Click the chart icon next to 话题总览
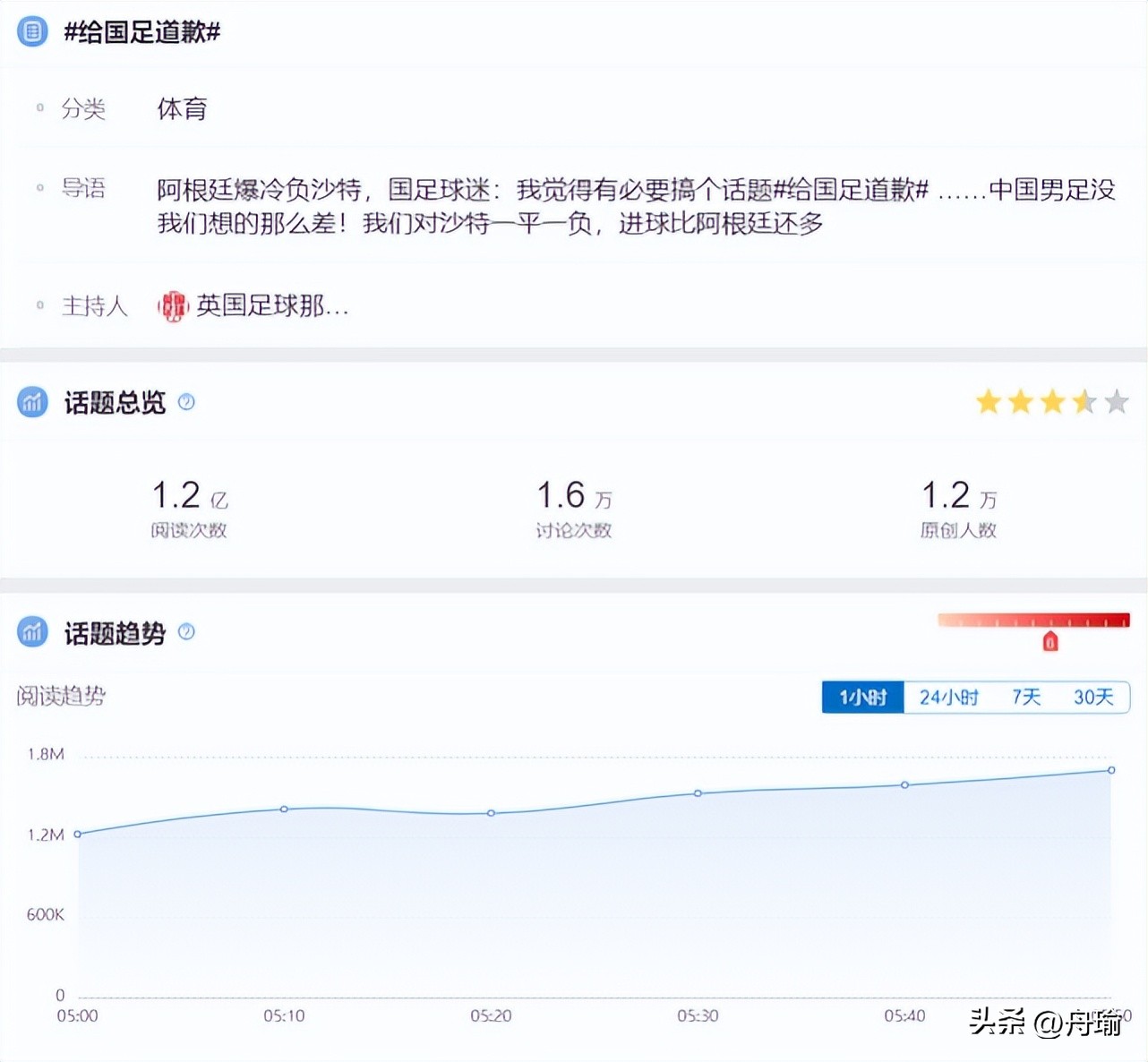 [31, 403]
